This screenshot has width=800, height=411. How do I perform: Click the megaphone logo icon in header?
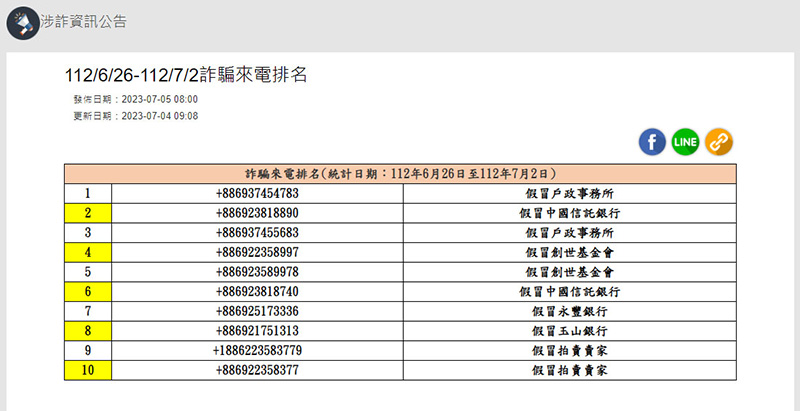click(22, 22)
